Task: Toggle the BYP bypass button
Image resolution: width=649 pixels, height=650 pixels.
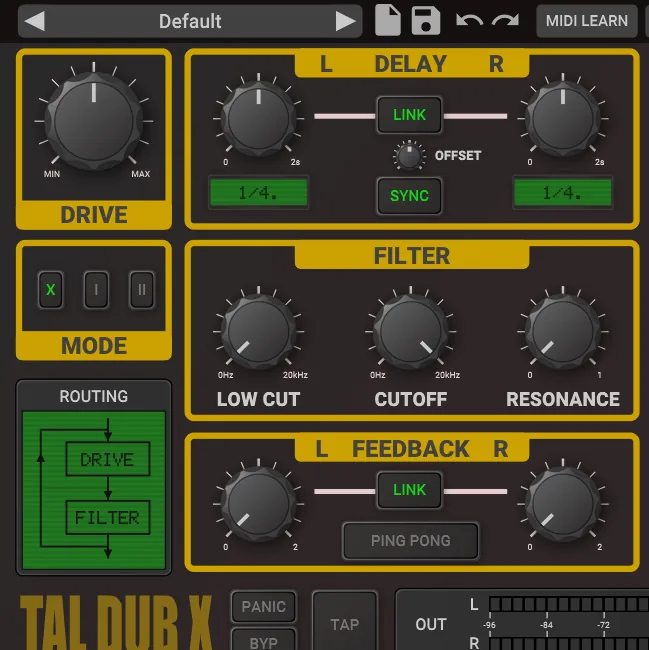Action: click(264, 640)
